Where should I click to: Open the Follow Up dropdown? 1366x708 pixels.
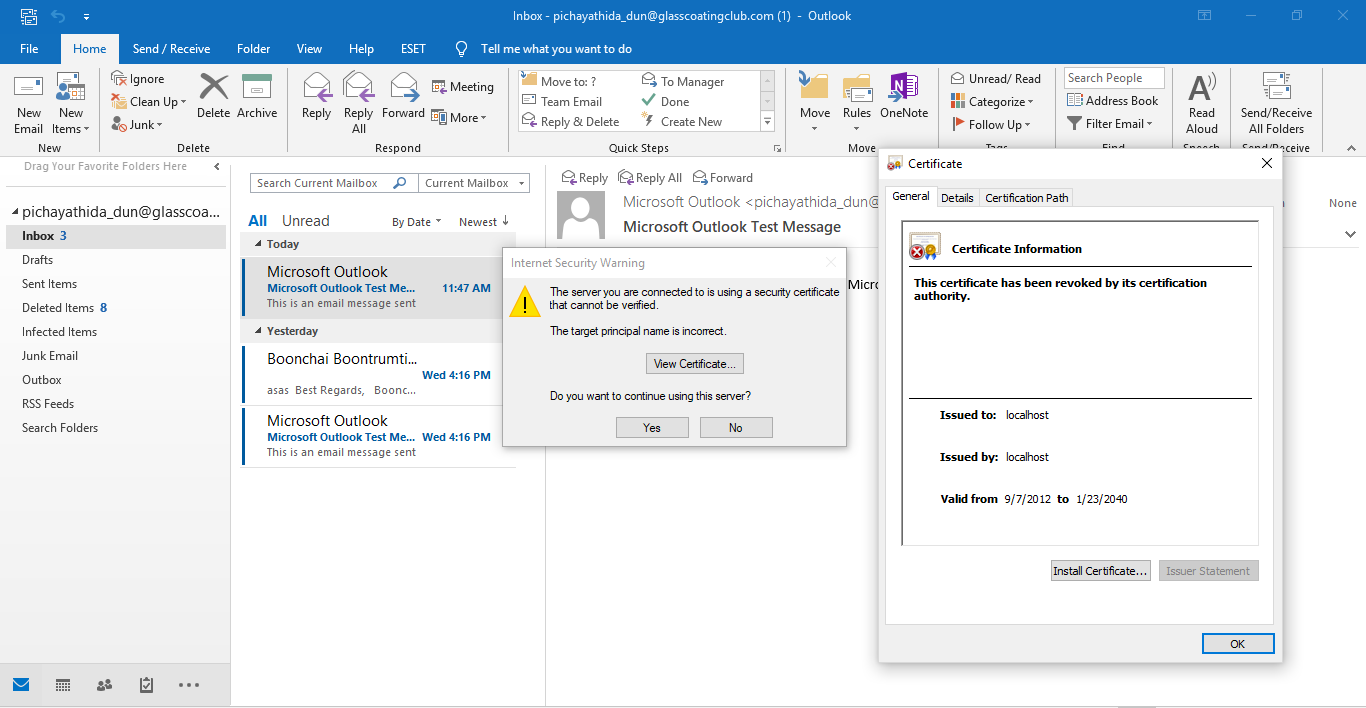point(991,124)
